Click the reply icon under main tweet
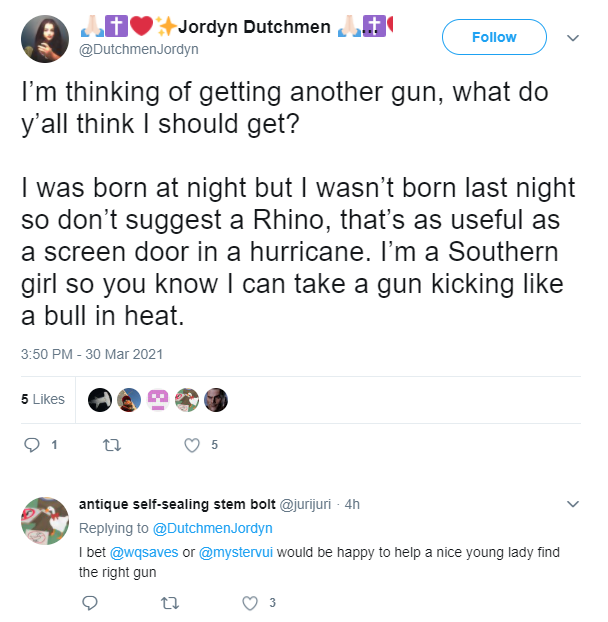608x622 pixels. click(x=32, y=445)
